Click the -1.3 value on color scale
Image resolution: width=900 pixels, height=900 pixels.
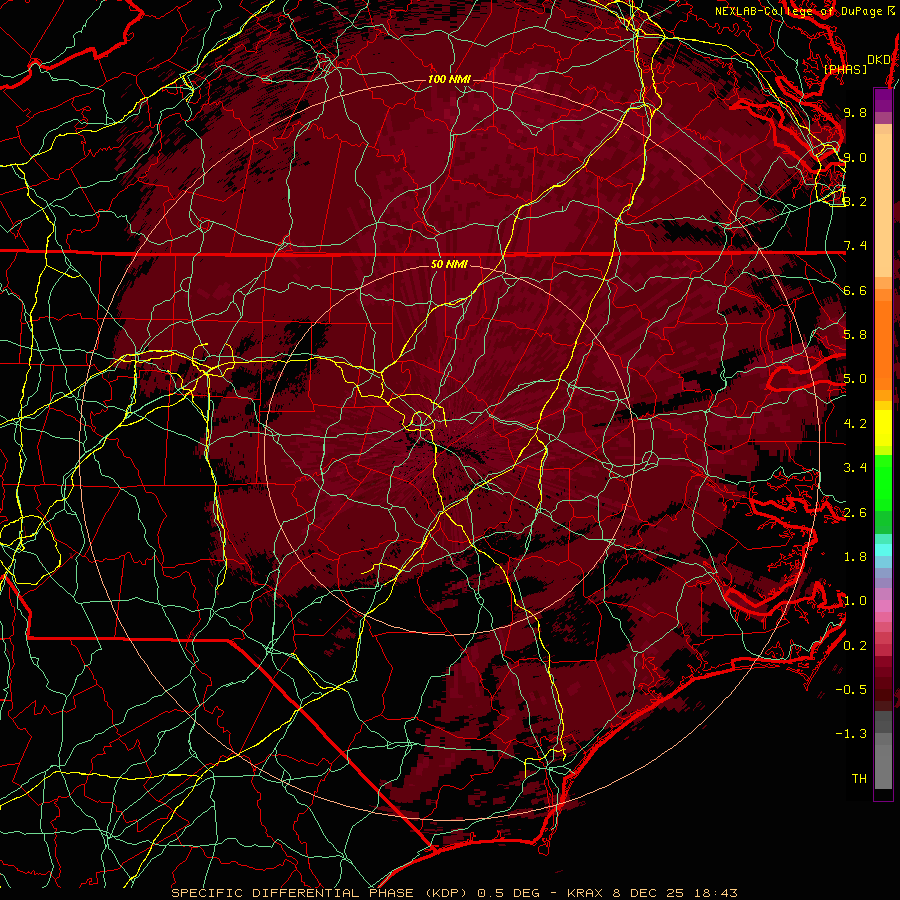pyautogui.click(x=851, y=734)
